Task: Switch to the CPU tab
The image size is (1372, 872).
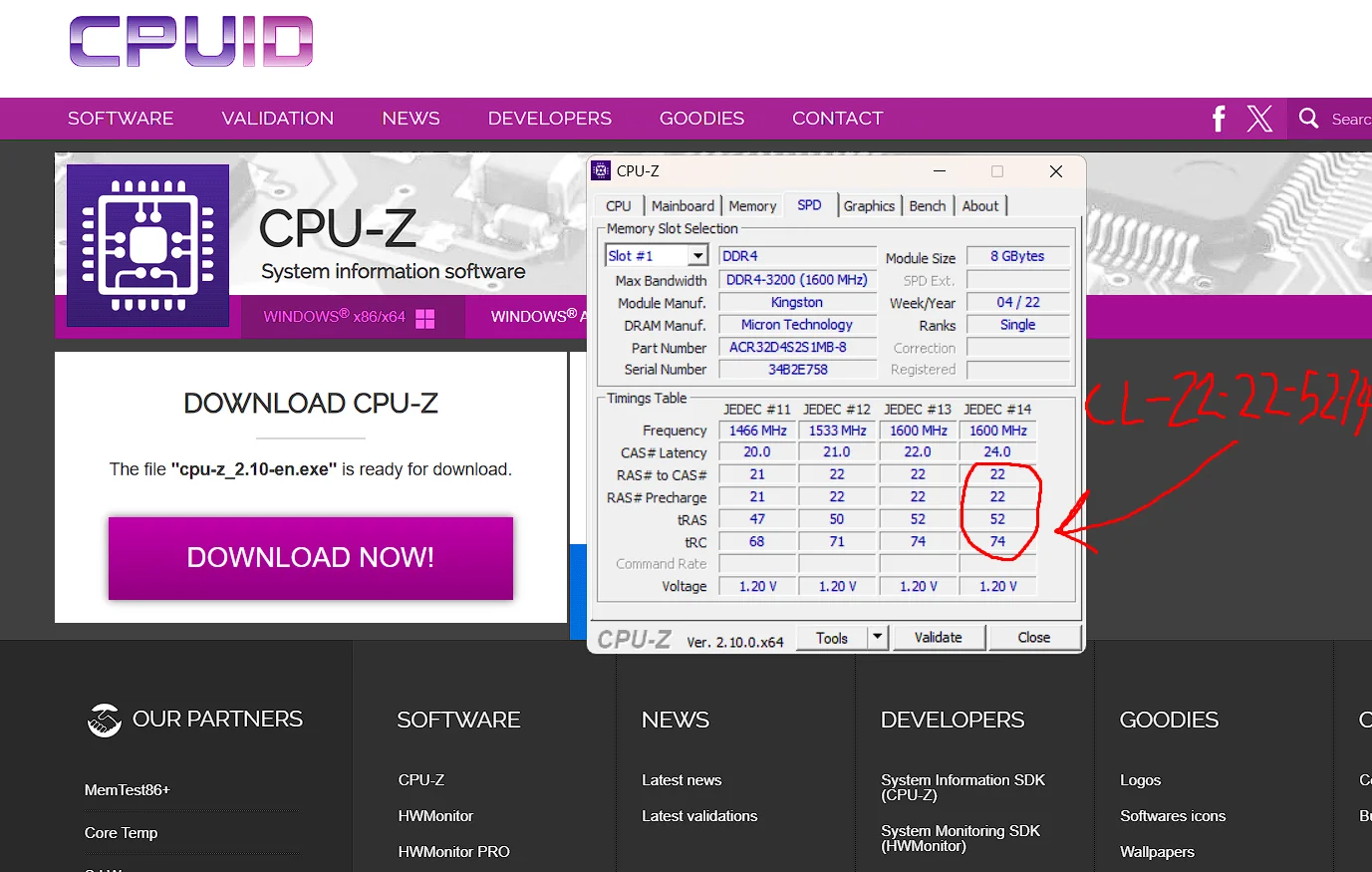Action: coord(619,206)
